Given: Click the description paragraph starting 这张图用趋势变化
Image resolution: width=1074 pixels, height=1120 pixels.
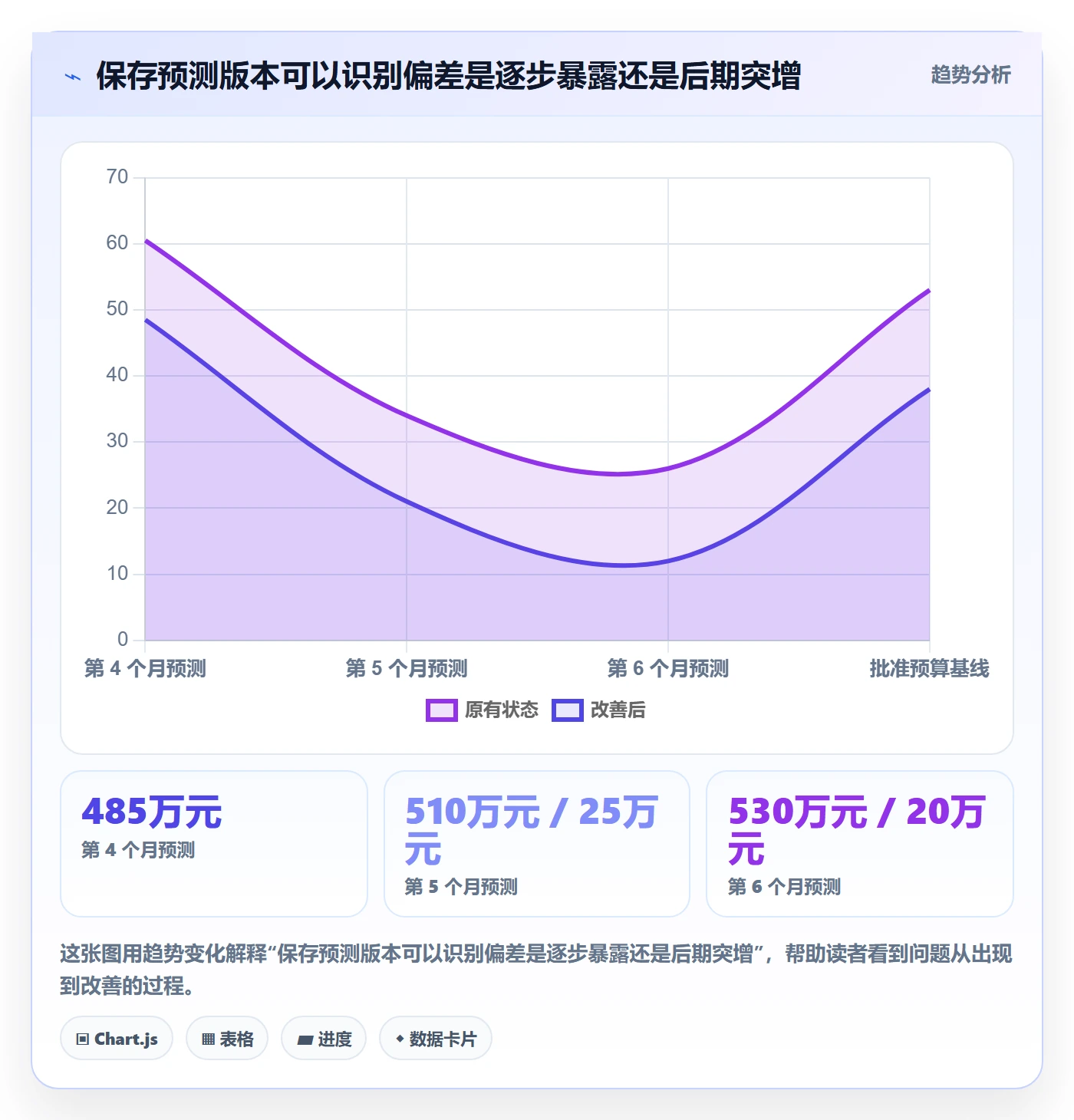Looking at the screenshot, I should click(x=536, y=970).
